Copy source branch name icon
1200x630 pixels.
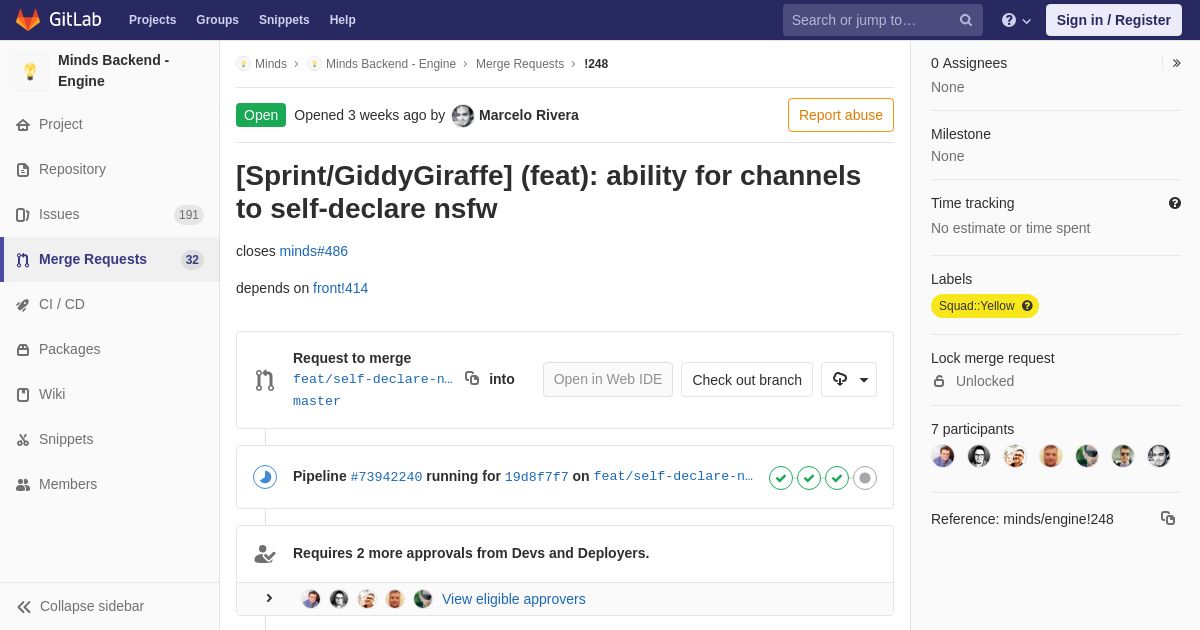click(472, 379)
